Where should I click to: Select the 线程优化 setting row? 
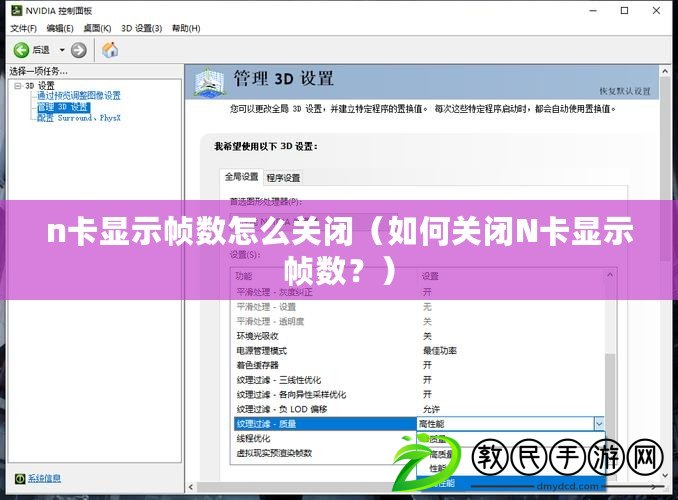pyautogui.click(x=323, y=439)
